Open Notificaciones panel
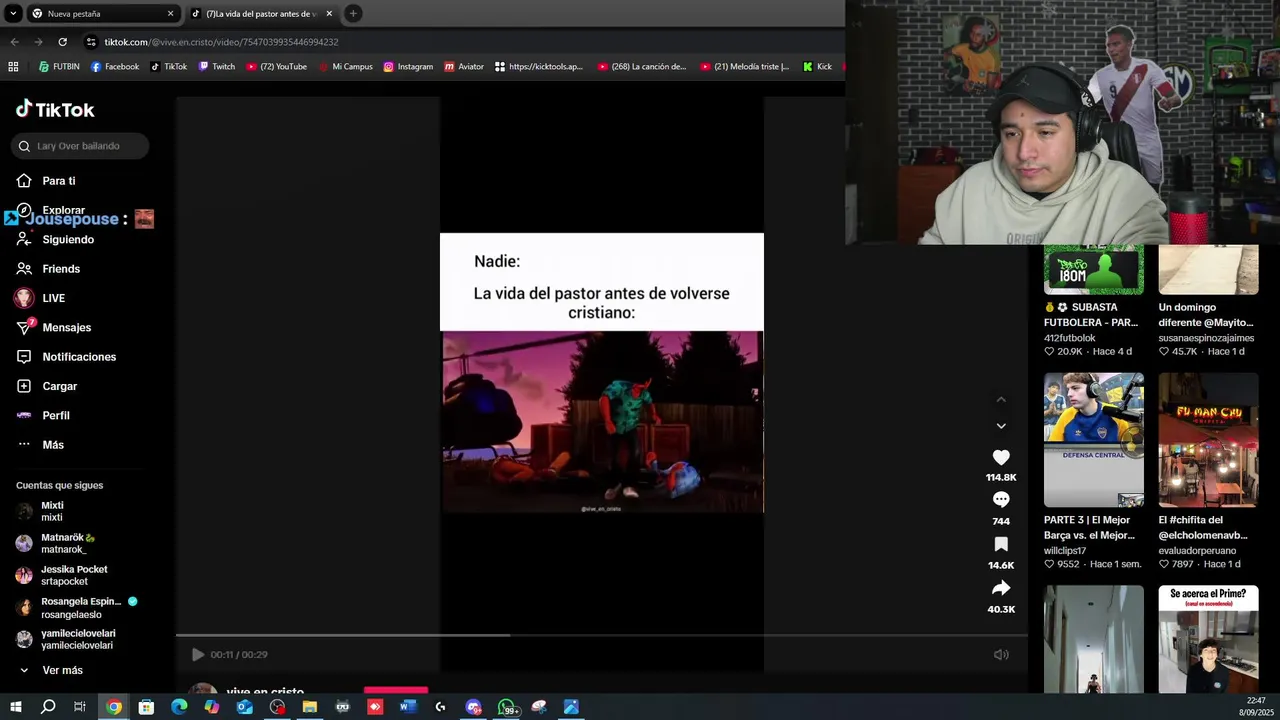 [x=66, y=357]
